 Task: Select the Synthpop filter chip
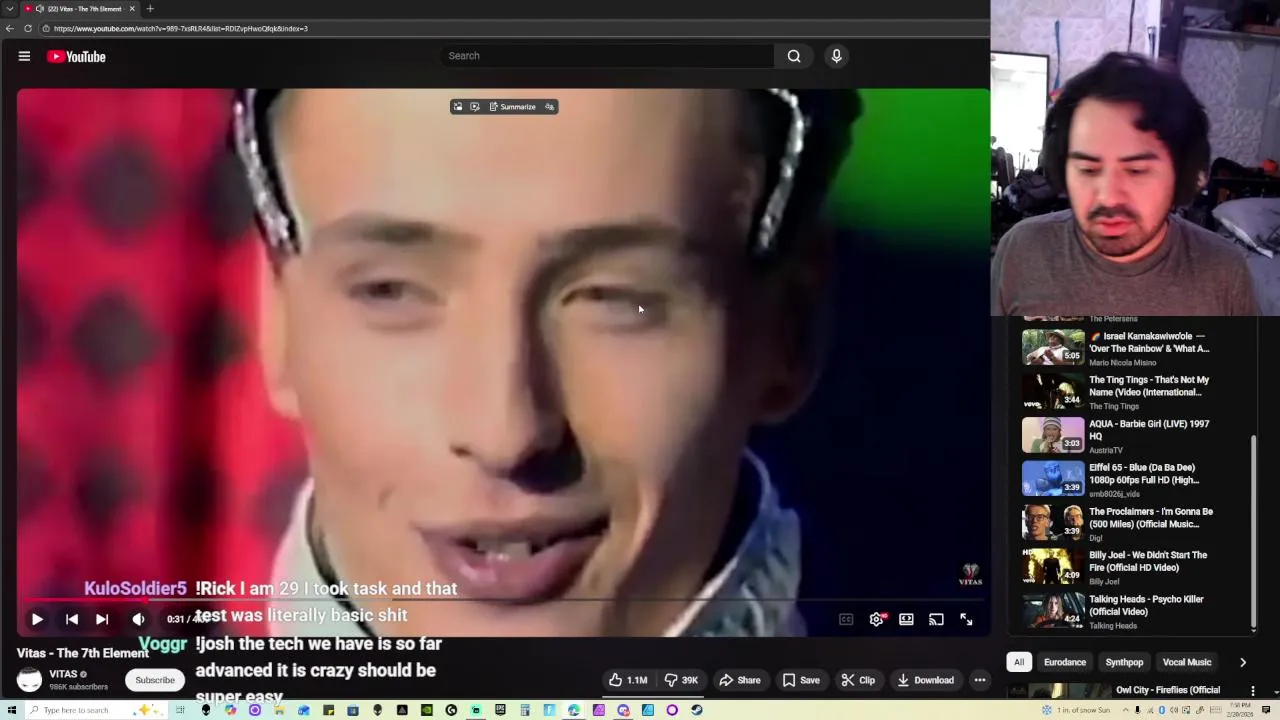tap(1124, 662)
